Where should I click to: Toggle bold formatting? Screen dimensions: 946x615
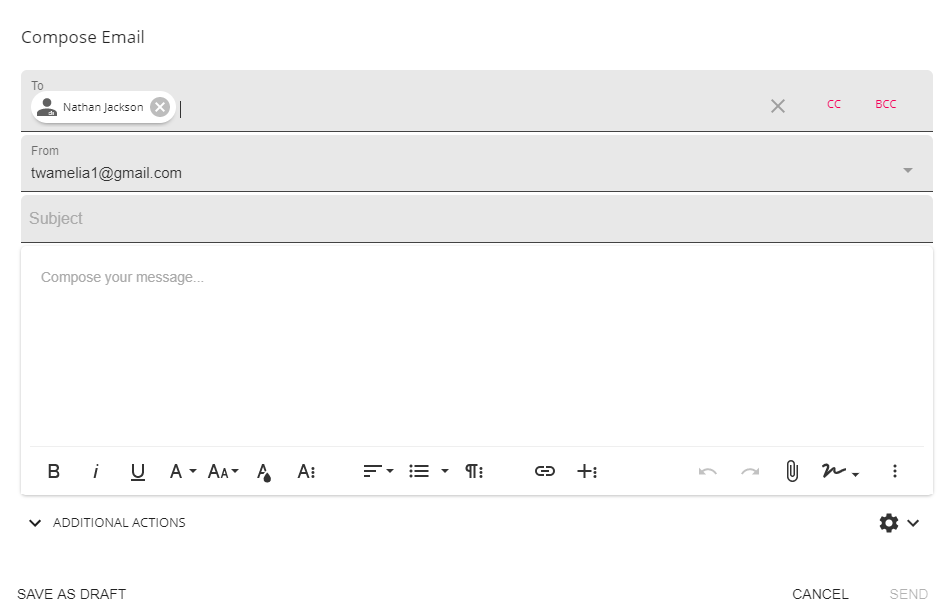click(x=54, y=471)
